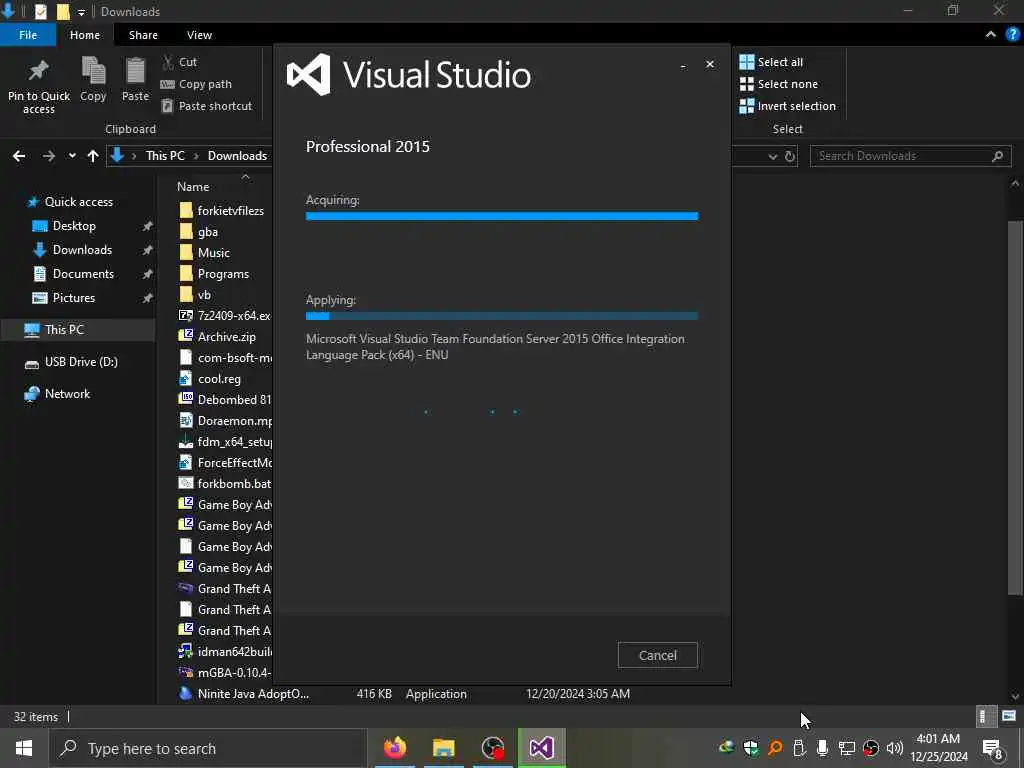
Task: Open recent locations dropdown arrow
Action: 72,156
